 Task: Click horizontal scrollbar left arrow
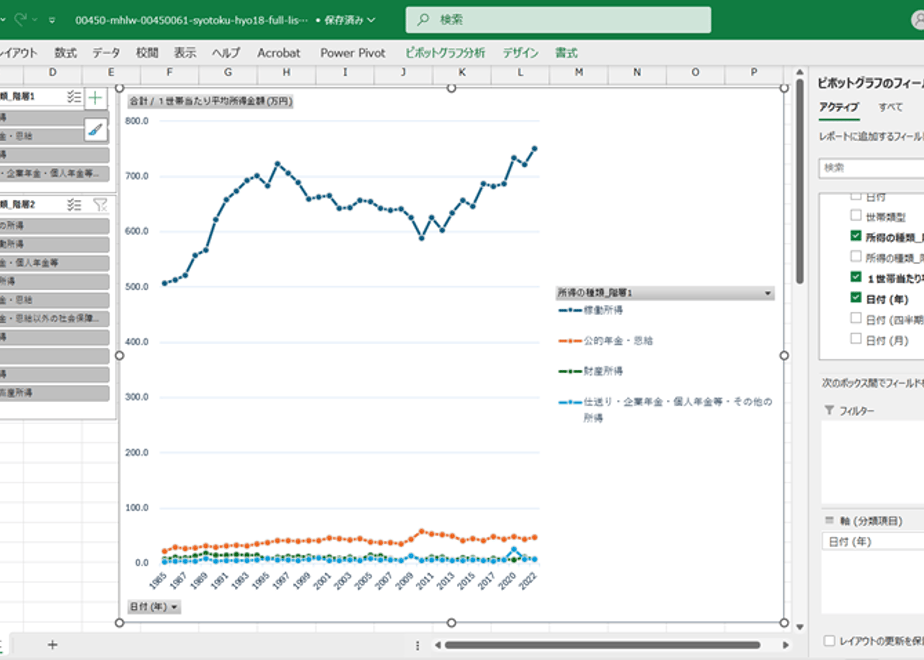[437, 645]
